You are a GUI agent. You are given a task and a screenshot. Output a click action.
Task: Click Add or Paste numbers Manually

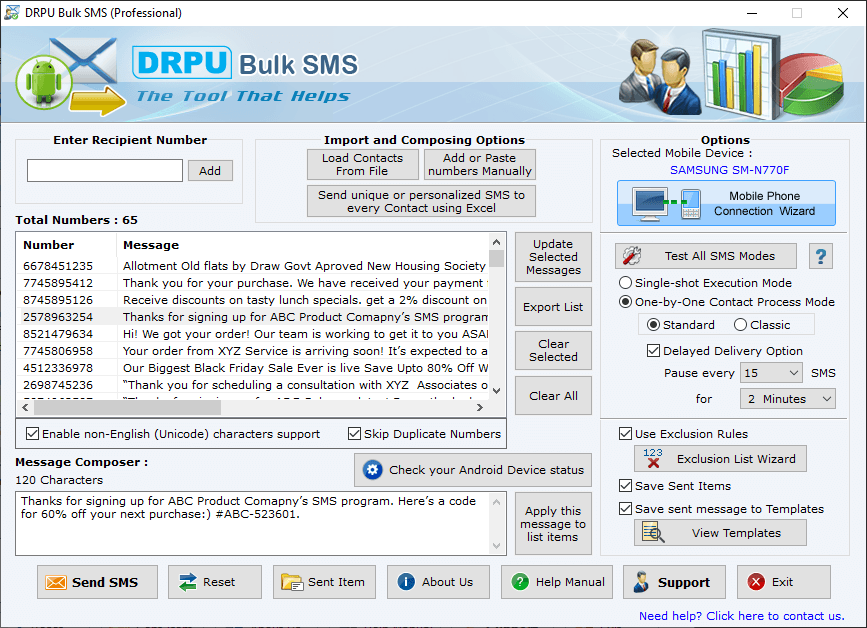coord(479,164)
